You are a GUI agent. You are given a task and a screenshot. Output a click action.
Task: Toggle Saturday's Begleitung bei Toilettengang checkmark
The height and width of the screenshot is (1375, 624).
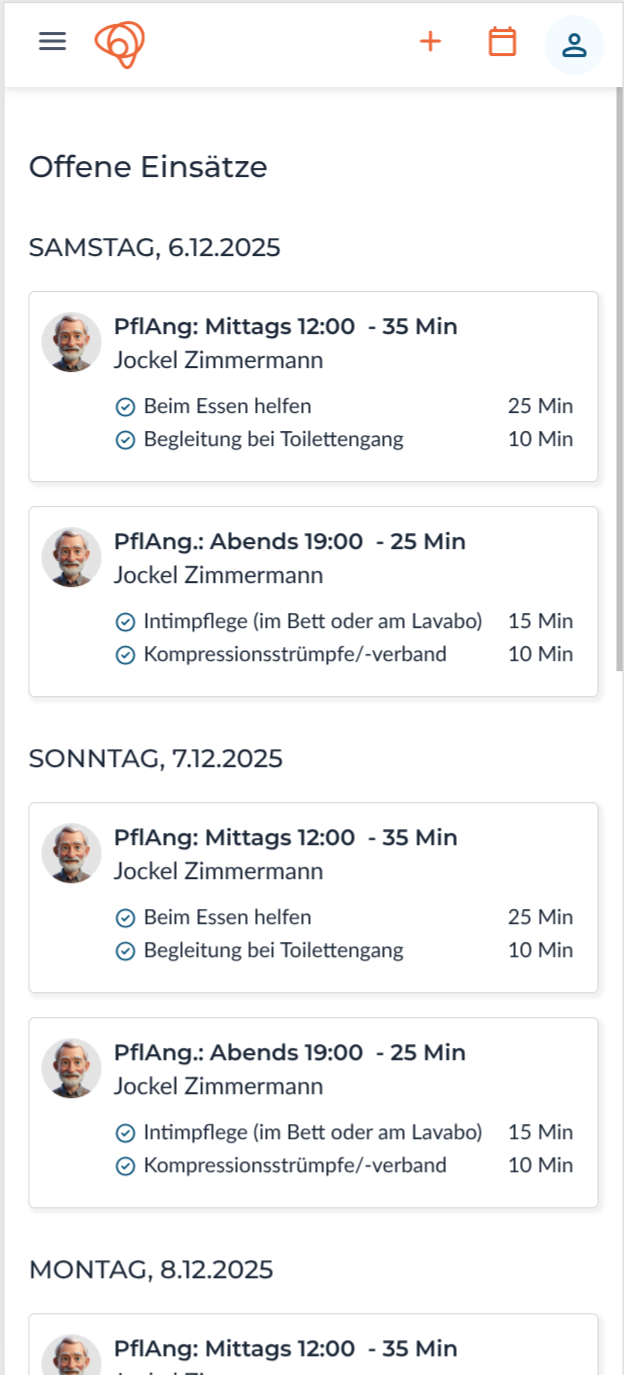coord(125,440)
